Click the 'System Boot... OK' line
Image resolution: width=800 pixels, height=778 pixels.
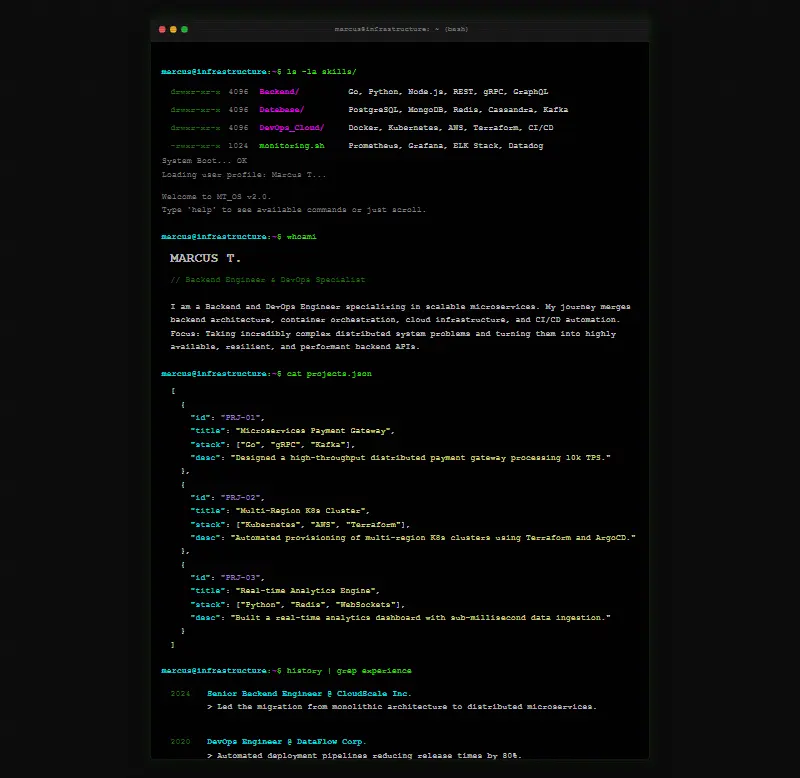pos(204,161)
